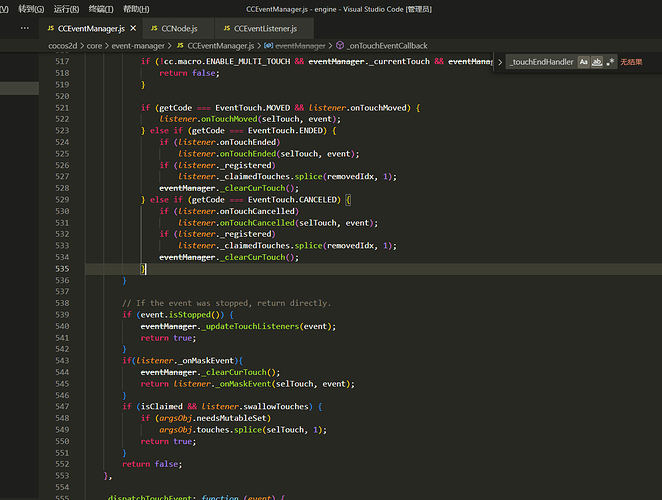
Task: Toggle Match Case in find widget
Action: pos(584,62)
